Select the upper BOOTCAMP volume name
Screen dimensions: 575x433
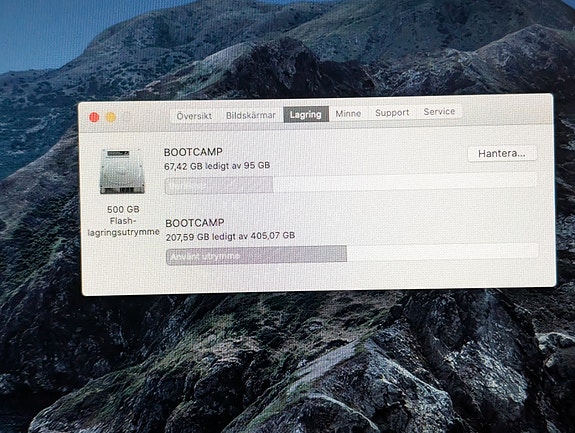[x=193, y=152]
